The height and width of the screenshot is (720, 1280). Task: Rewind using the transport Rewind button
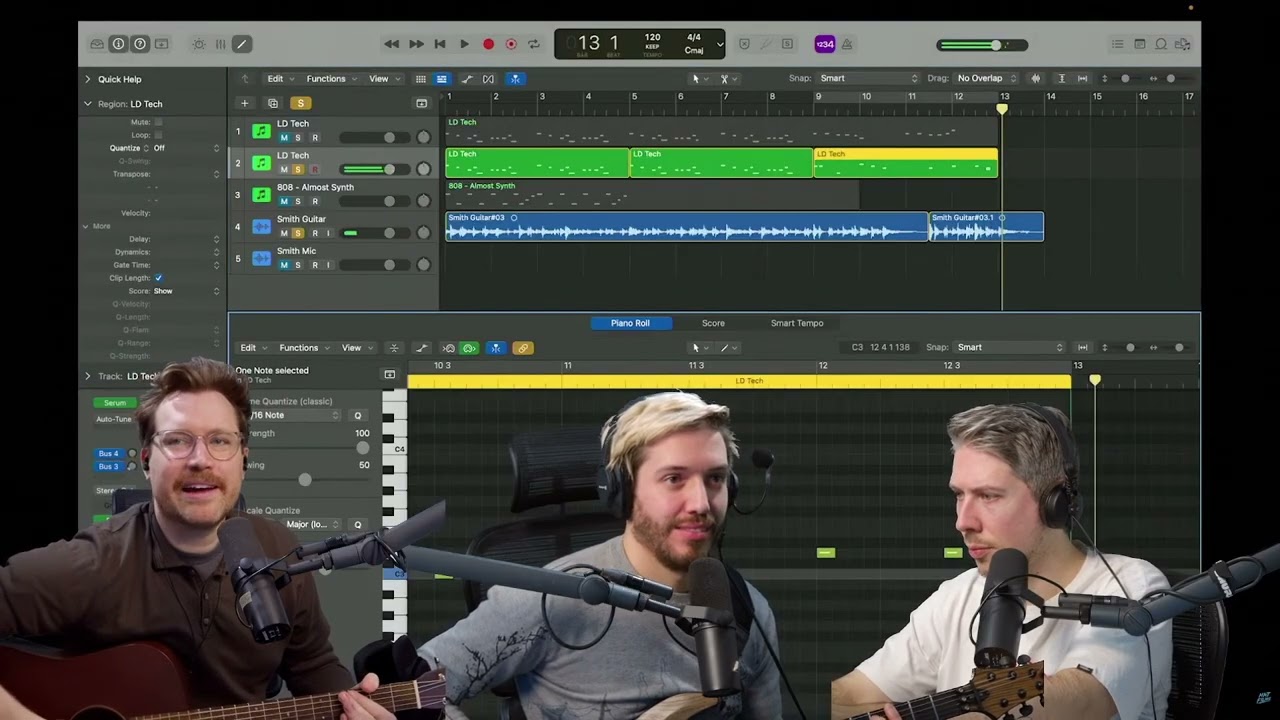(392, 44)
